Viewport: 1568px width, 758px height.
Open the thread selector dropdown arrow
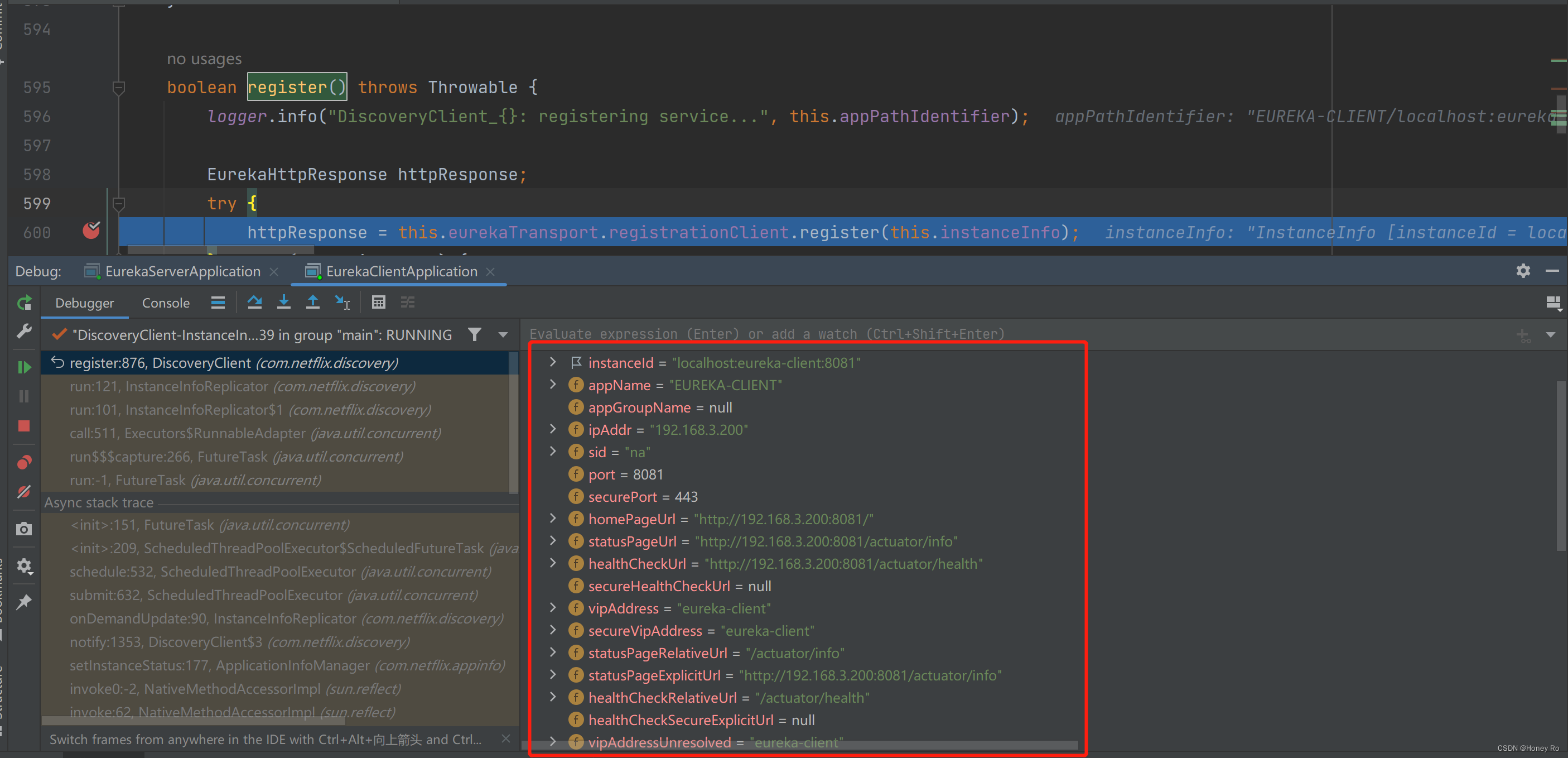(503, 334)
